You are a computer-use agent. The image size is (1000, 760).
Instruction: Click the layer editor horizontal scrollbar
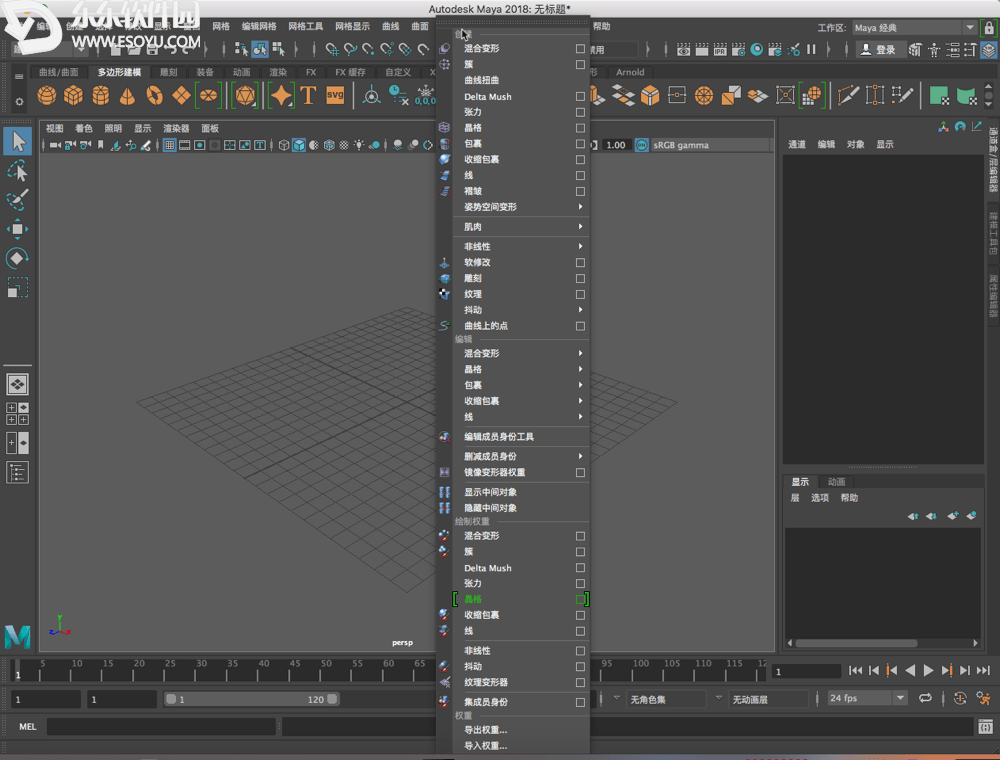(x=856, y=643)
